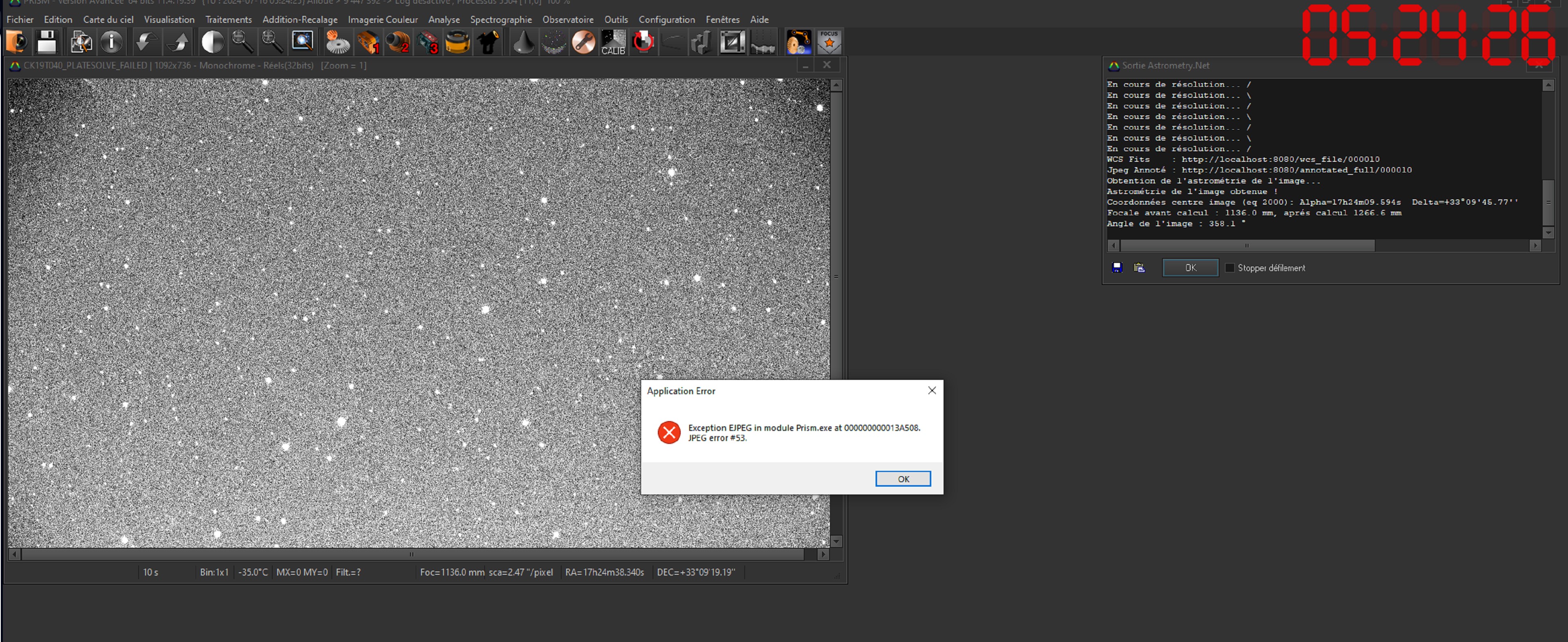Screen dimensions: 1568x642
Task: Open the contrast threshold tool
Action: click(212, 42)
